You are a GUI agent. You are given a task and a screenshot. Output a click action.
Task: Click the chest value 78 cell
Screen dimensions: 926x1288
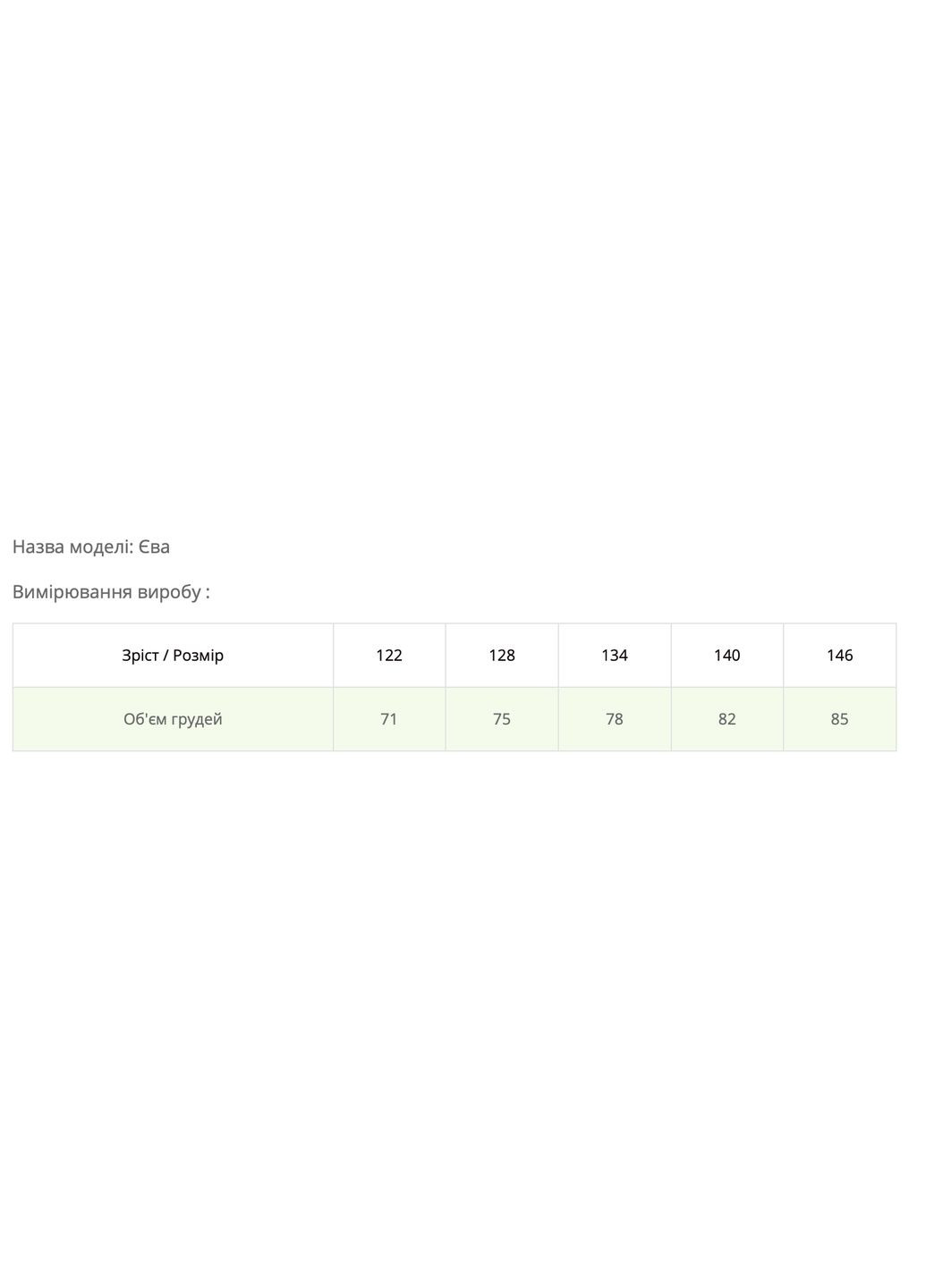615,719
